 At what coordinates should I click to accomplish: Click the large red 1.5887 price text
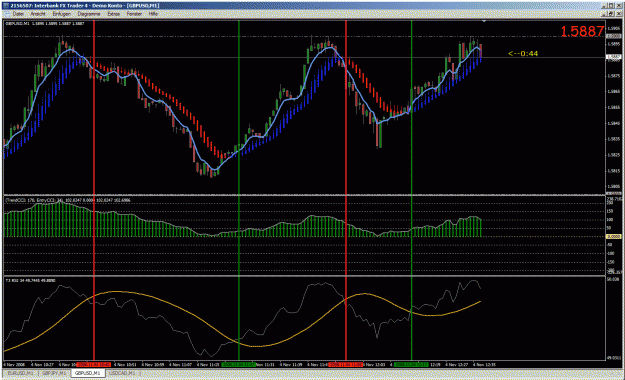tap(582, 32)
